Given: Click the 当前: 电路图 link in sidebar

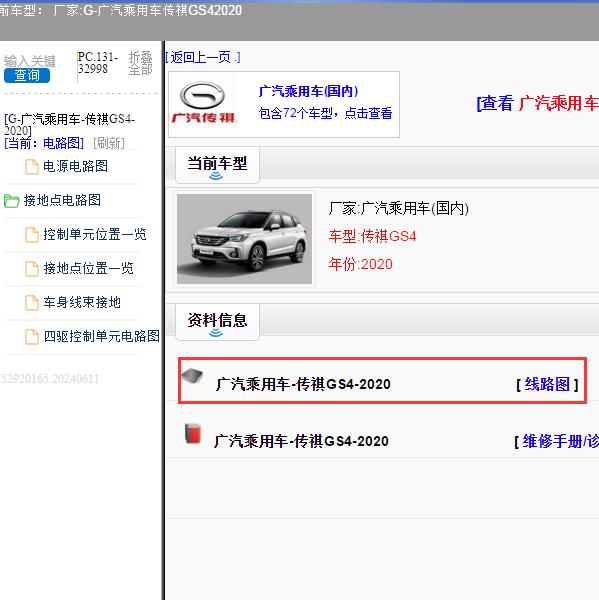Looking at the screenshot, I should (44, 143).
